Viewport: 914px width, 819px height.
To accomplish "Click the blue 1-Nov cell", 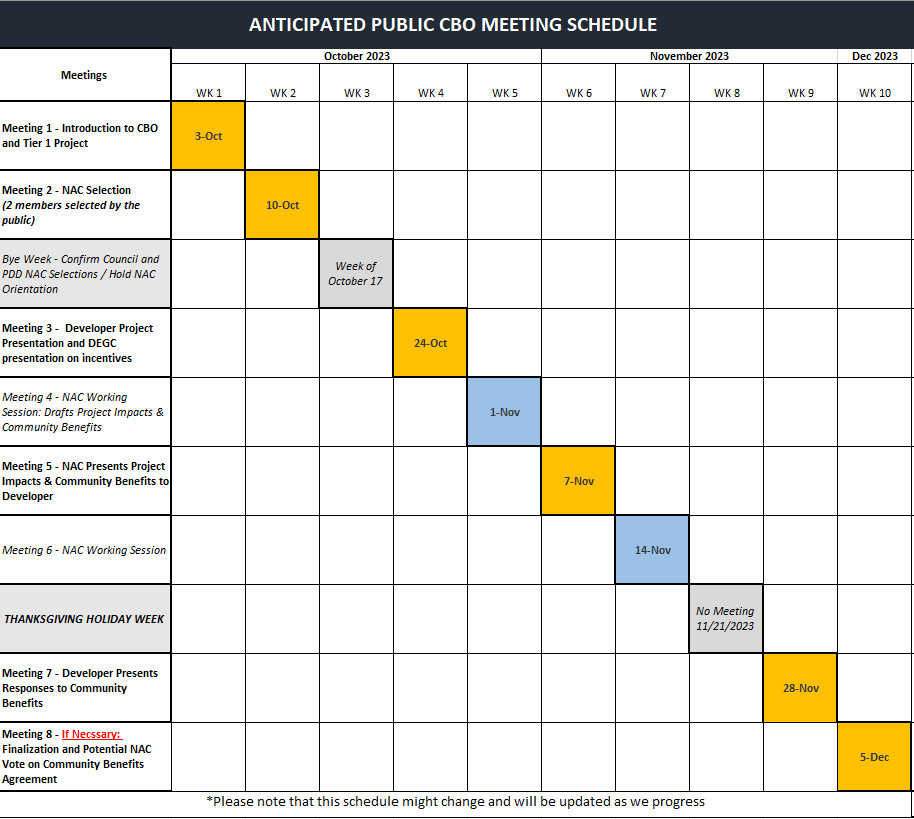I will pyautogui.click(x=504, y=412).
